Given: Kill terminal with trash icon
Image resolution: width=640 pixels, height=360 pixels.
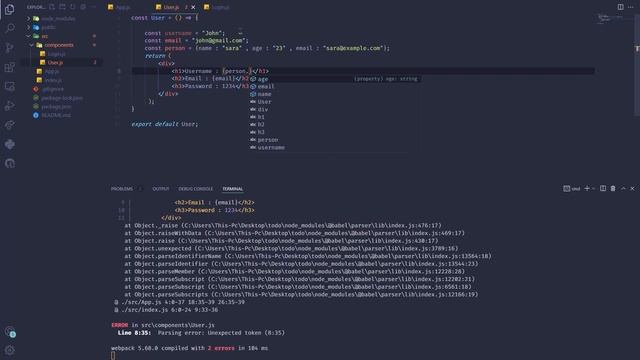Looking at the screenshot, I should pyautogui.click(x=613, y=189).
